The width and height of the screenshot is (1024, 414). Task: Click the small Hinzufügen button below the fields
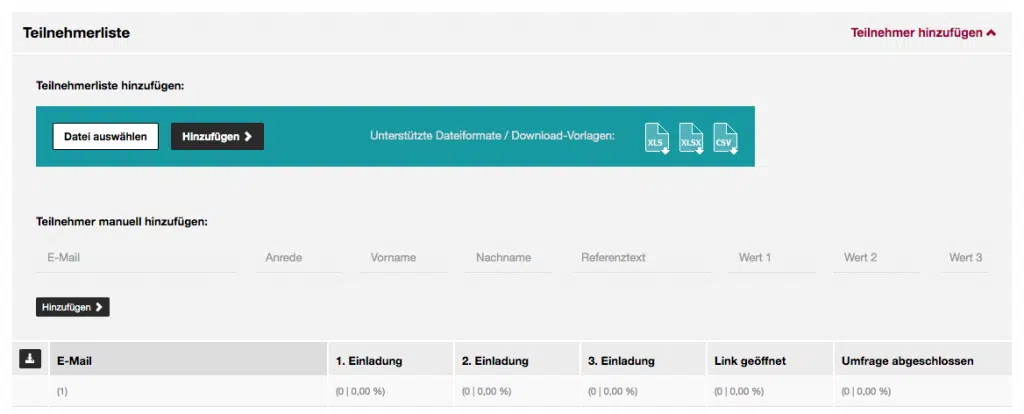[72, 307]
